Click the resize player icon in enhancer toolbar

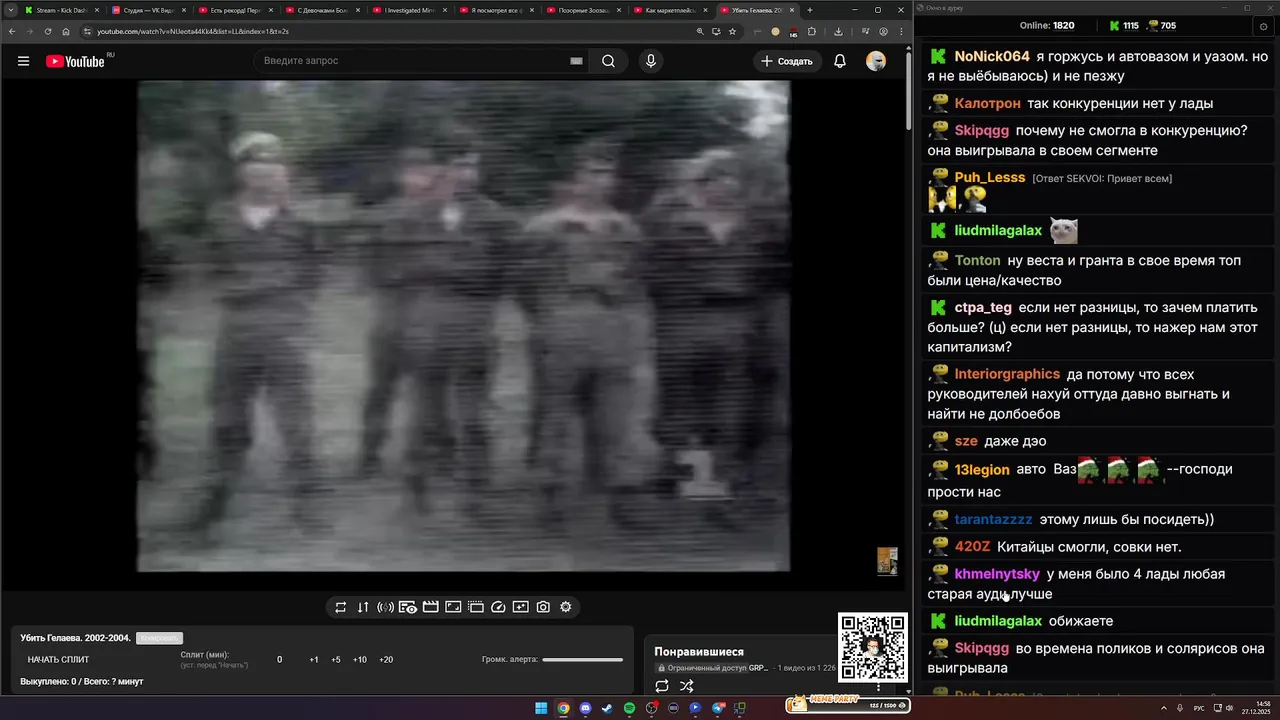click(453, 607)
